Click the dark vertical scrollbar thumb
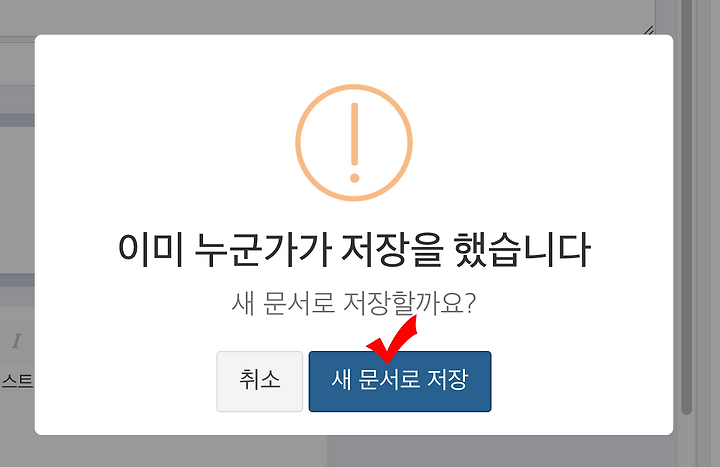The height and width of the screenshot is (467, 720). (686, 207)
